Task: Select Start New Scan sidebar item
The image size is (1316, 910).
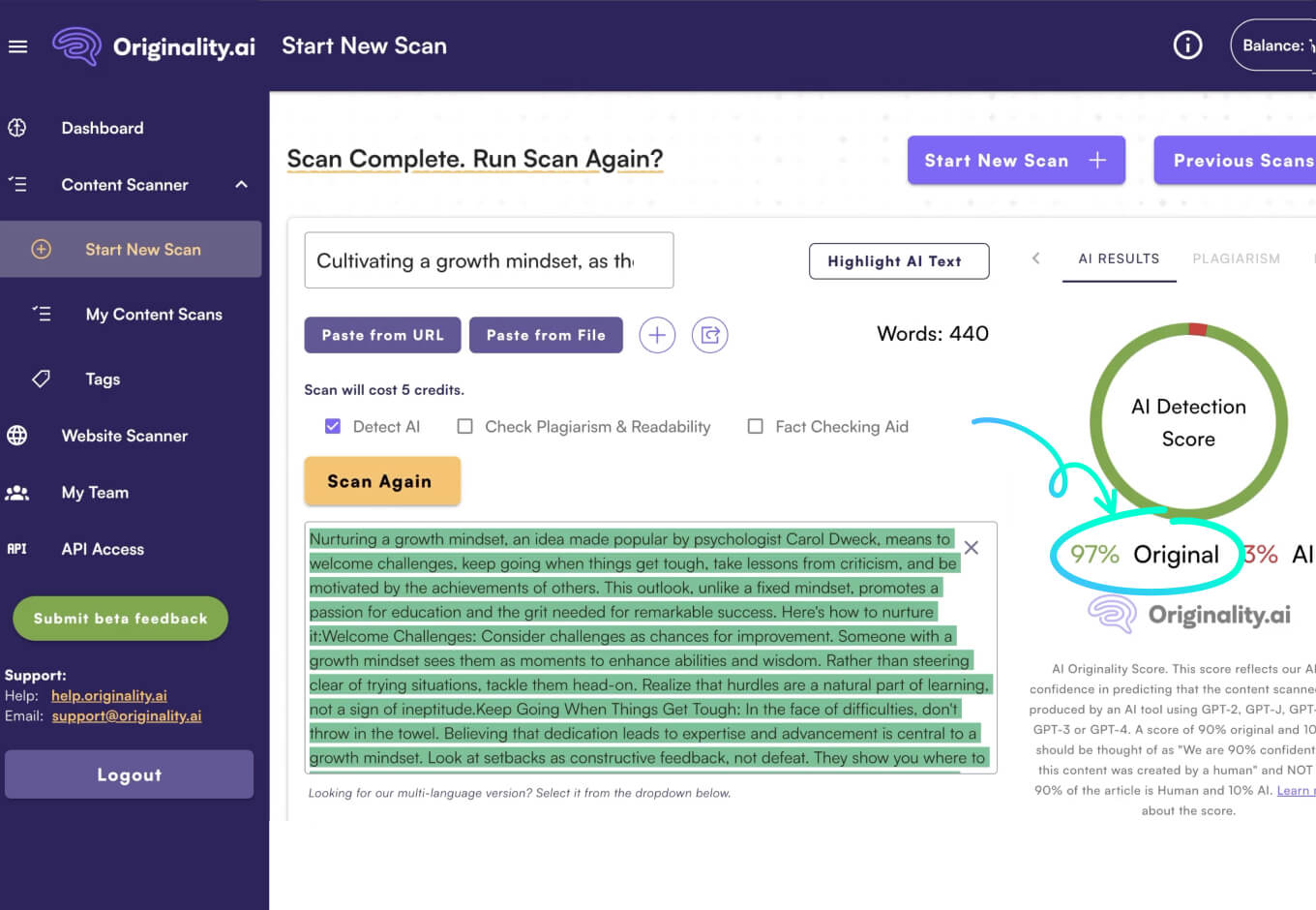Action: 131,250
